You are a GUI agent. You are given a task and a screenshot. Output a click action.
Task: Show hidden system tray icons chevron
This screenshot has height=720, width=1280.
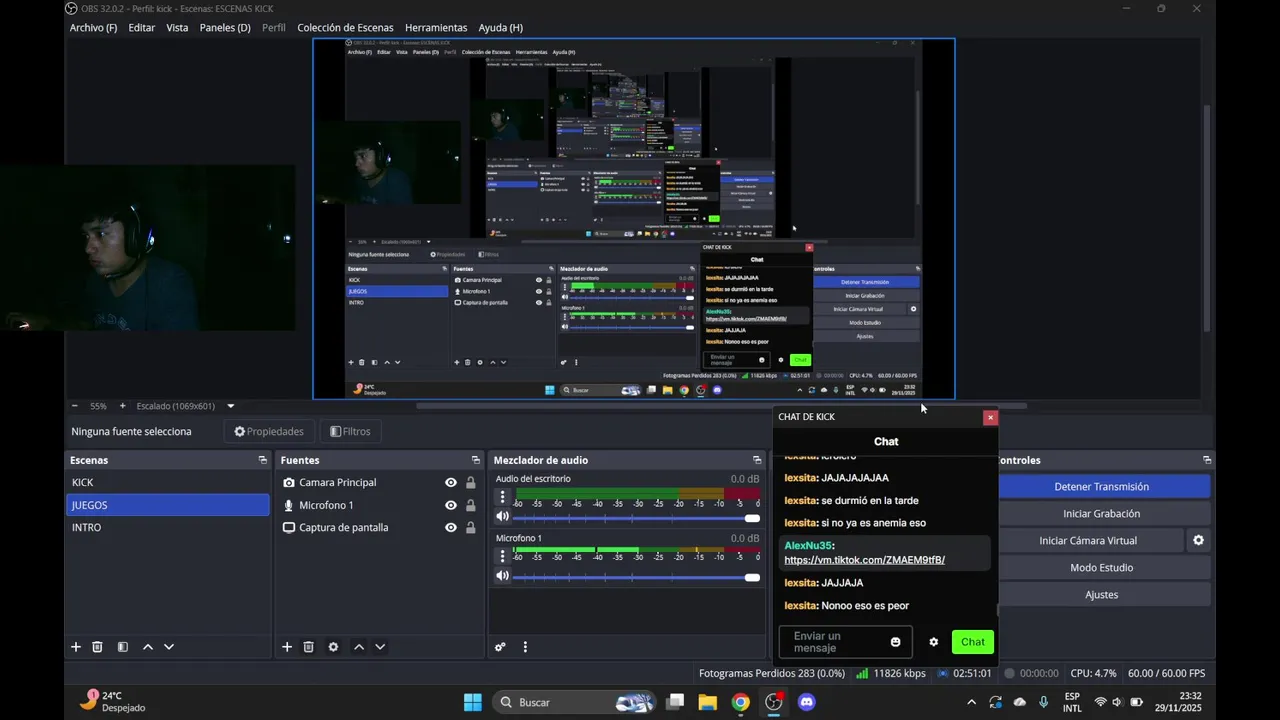(971, 702)
